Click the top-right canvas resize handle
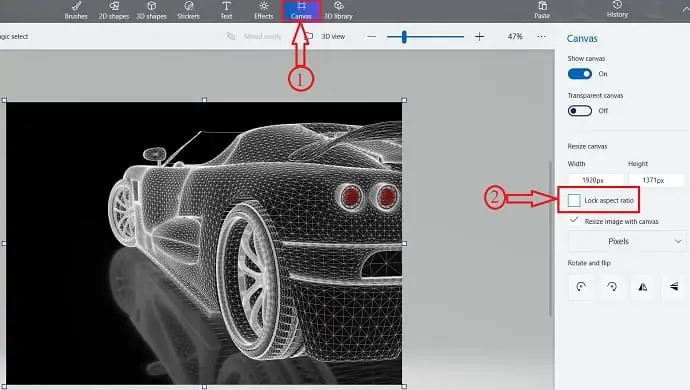Image resolution: width=690 pixels, height=390 pixels. tap(404, 100)
